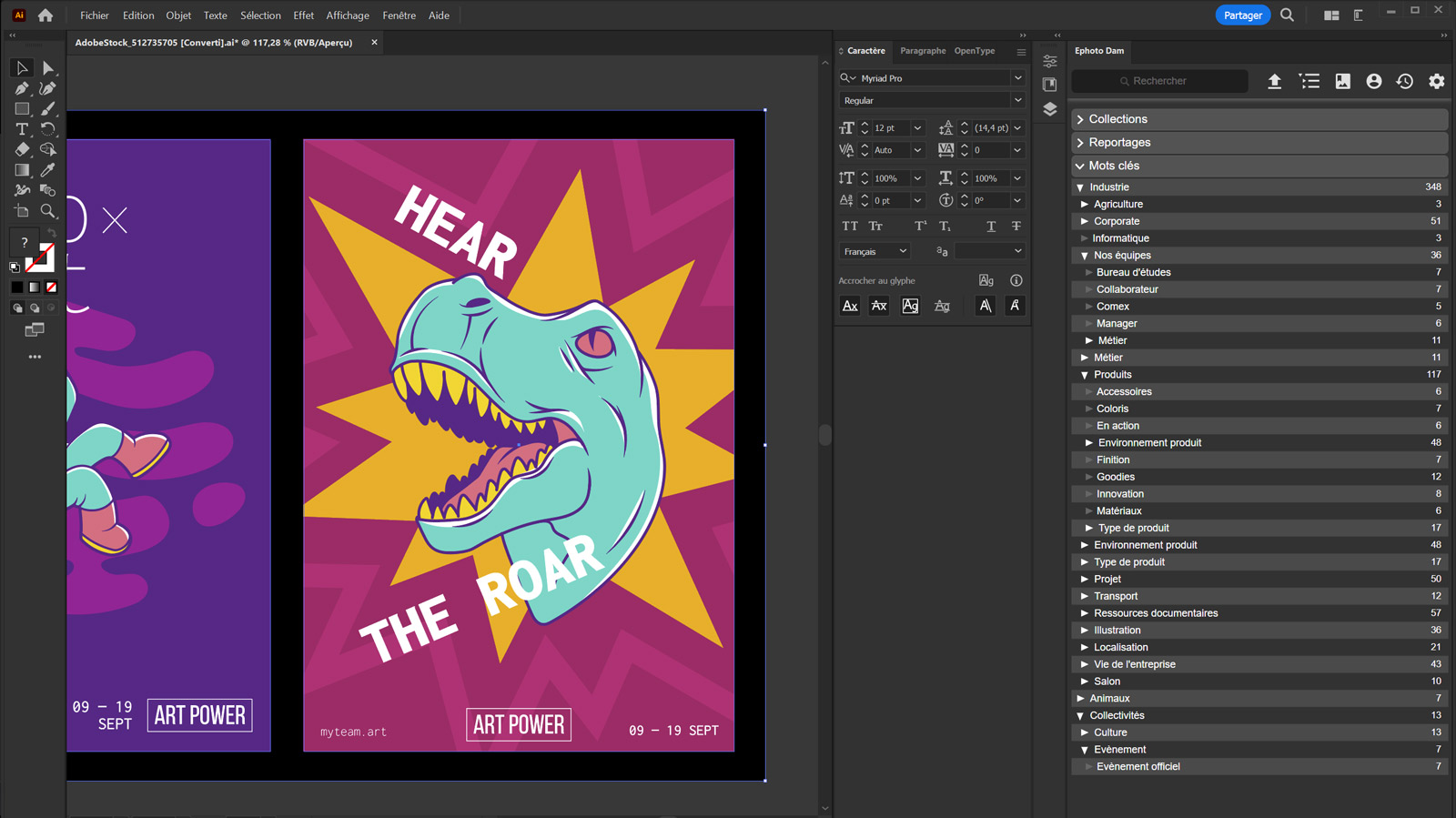Click the black Color swatch button
The height and width of the screenshot is (818, 1456).
click(x=17, y=288)
